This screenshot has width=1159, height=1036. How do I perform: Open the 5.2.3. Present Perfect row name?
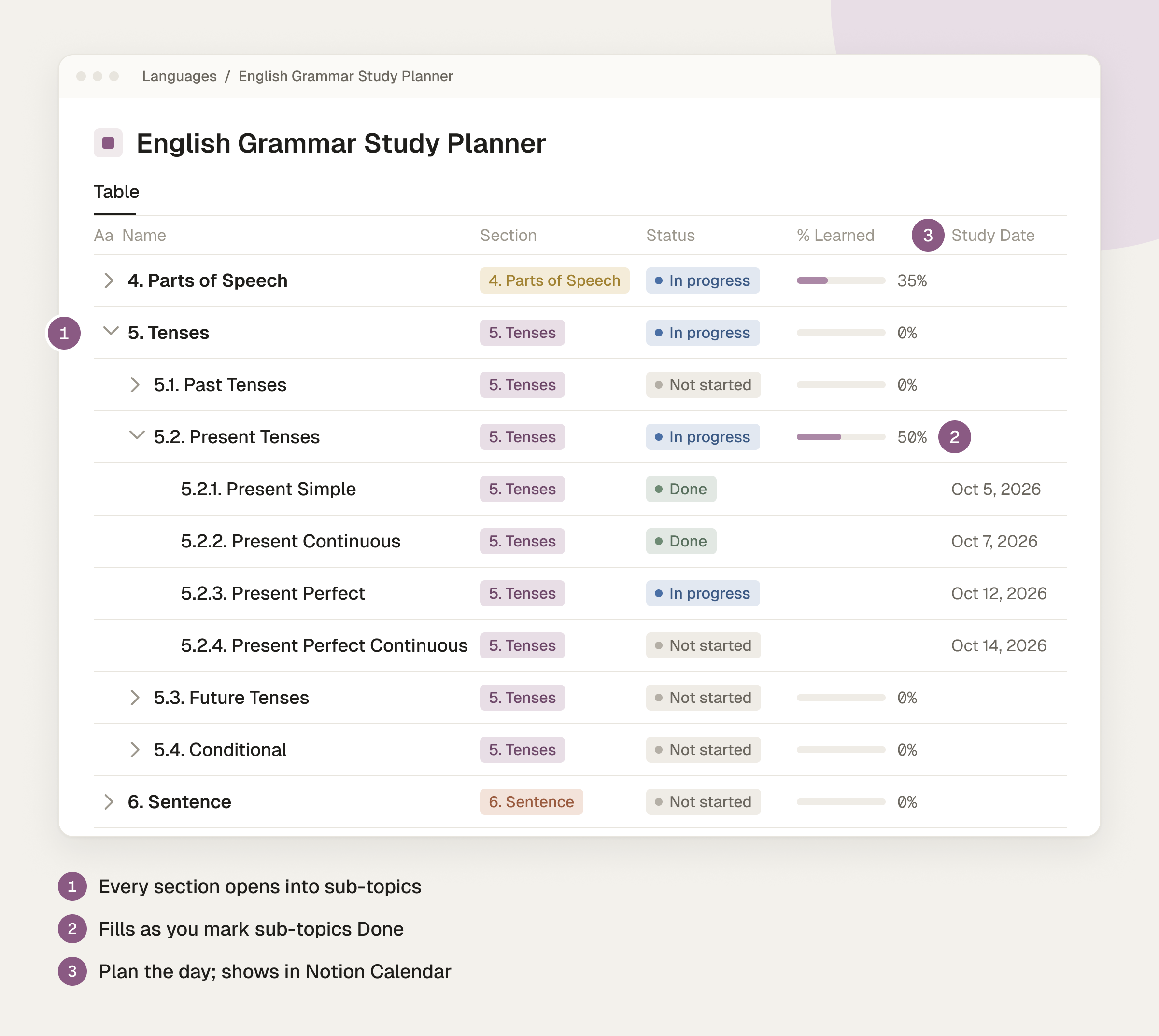[x=273, y=593]
